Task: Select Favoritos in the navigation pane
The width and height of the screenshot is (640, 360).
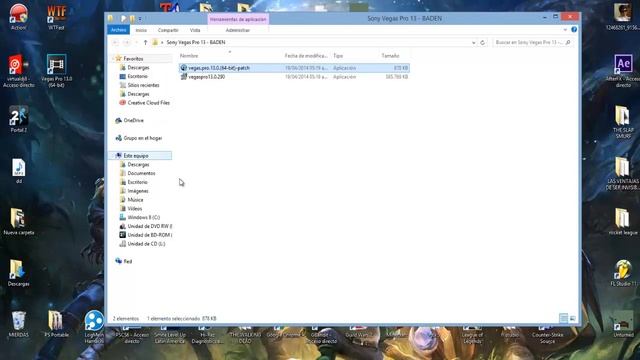Action: click(x=133, y=59)
